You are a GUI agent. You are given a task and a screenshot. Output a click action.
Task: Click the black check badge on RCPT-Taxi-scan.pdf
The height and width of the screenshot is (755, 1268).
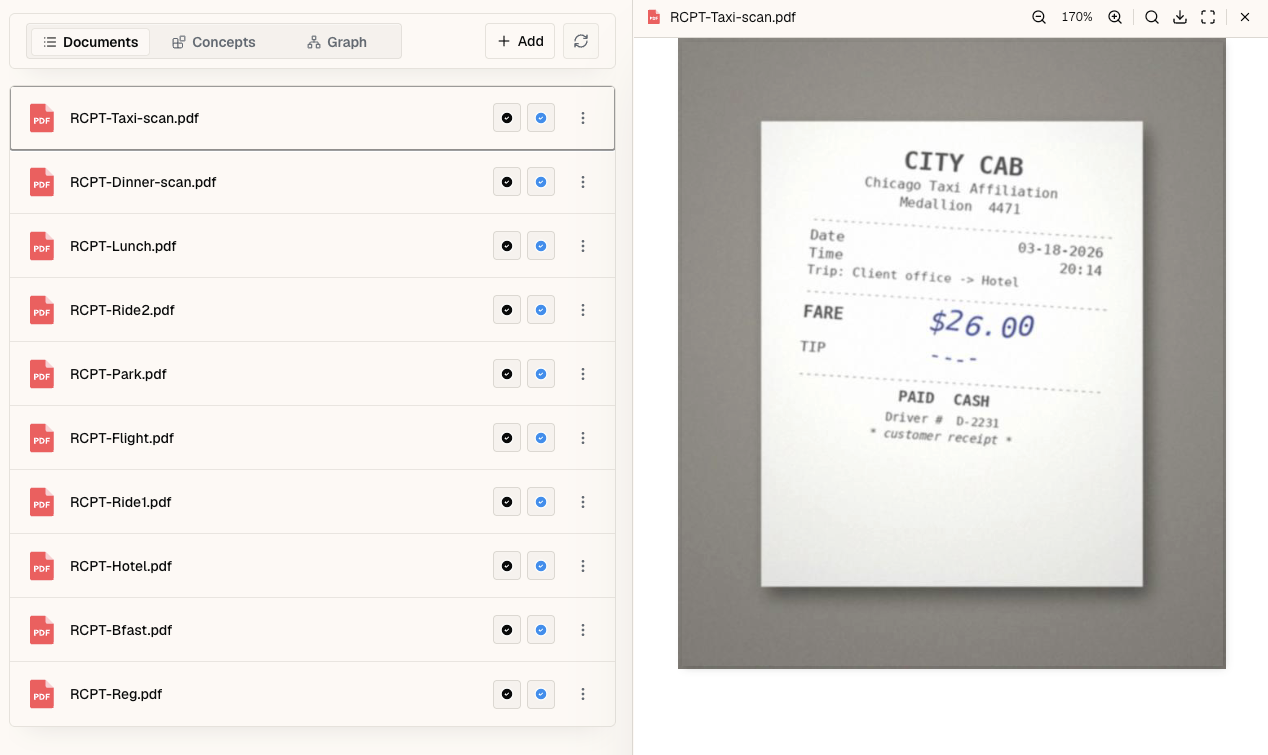pos(507,118)
